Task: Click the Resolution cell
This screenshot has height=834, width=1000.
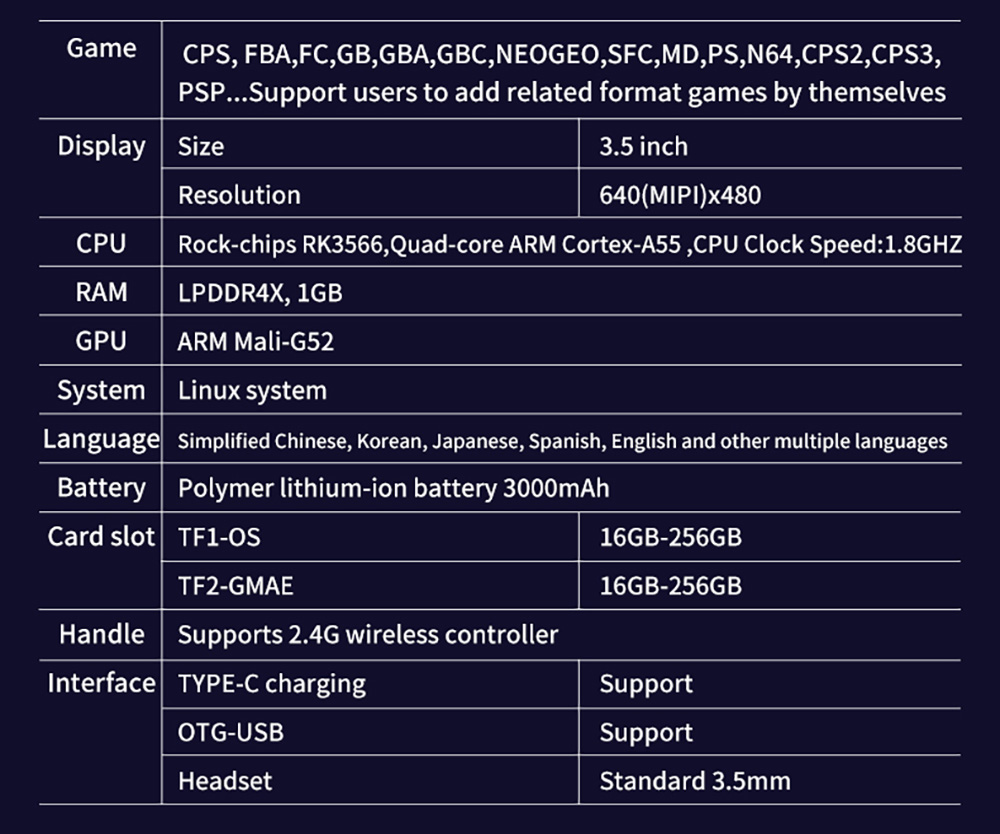Action: coord(239,195)
